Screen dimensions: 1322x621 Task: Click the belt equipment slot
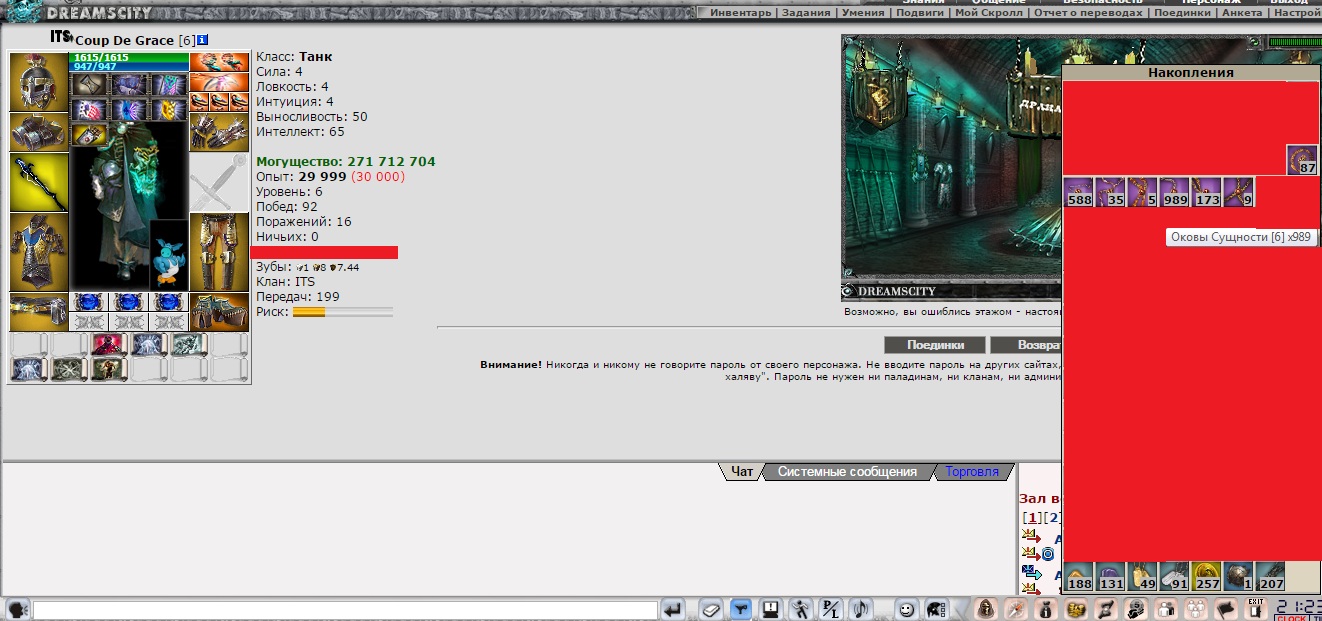point(38,312)
